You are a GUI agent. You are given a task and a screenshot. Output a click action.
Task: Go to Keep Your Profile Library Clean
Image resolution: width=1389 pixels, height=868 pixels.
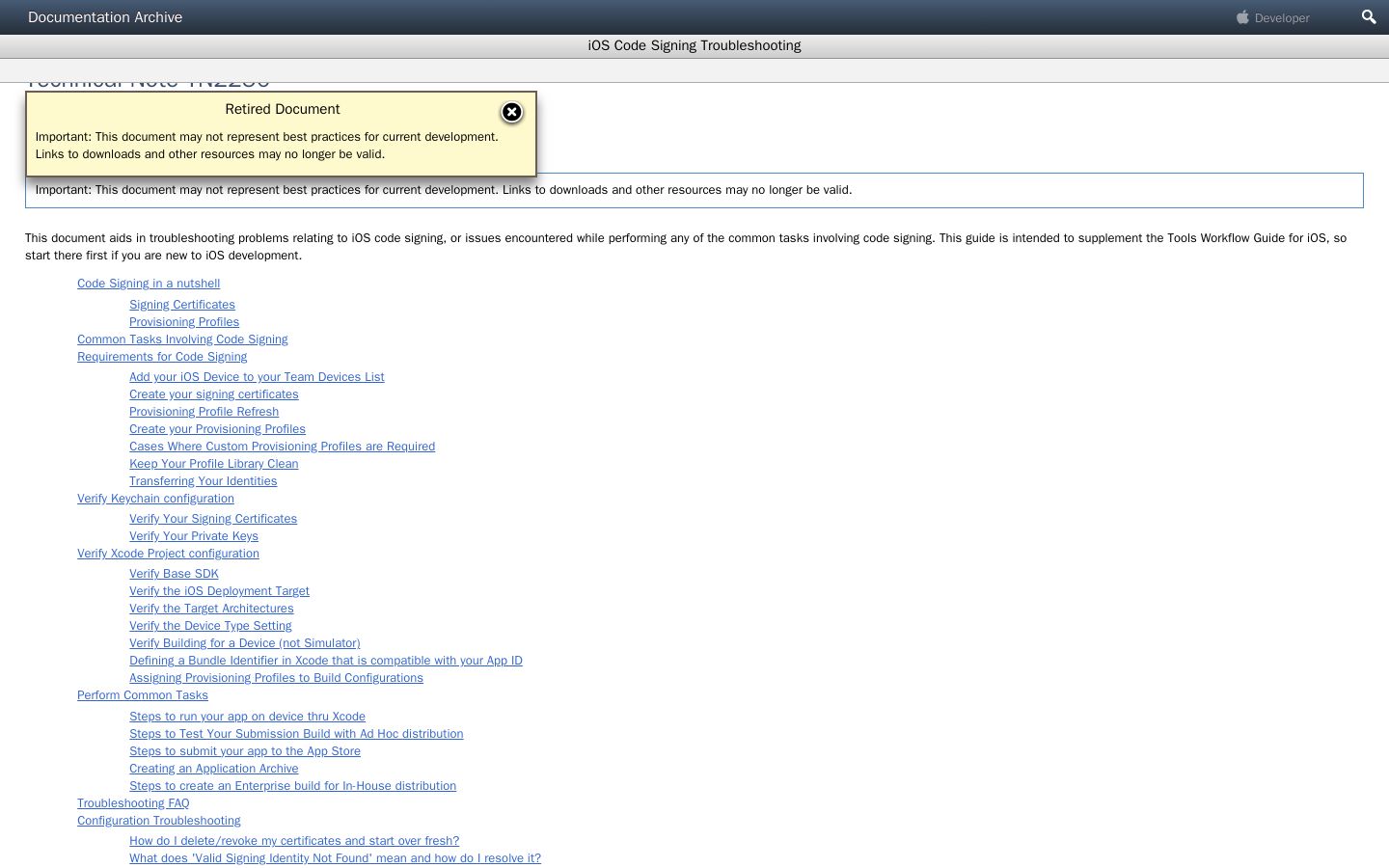[x=213, y=464]
